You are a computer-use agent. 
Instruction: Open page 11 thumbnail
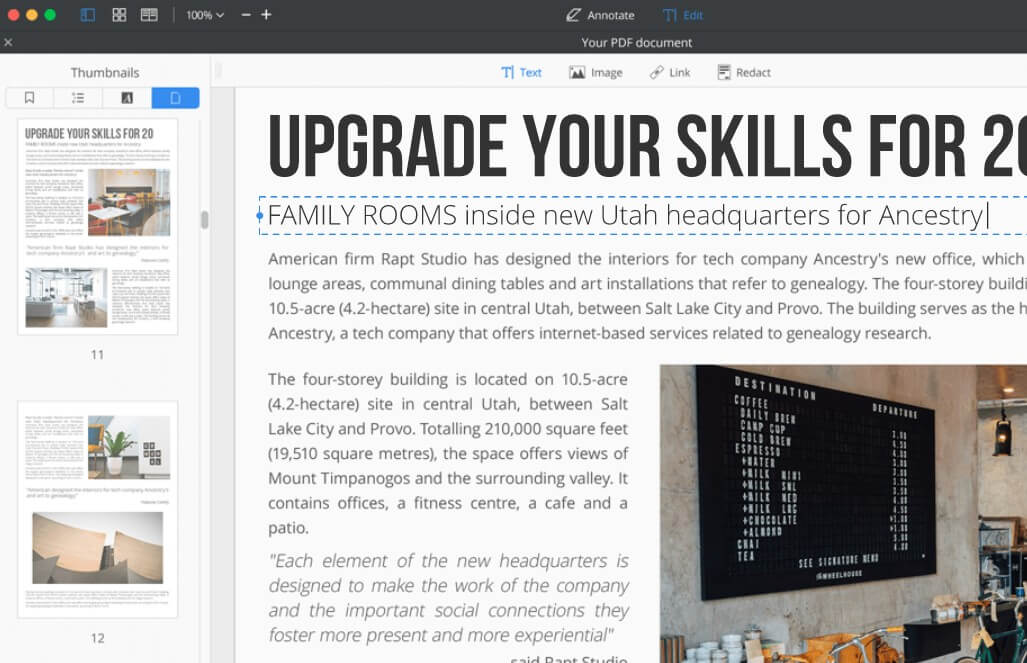[98, 226]
